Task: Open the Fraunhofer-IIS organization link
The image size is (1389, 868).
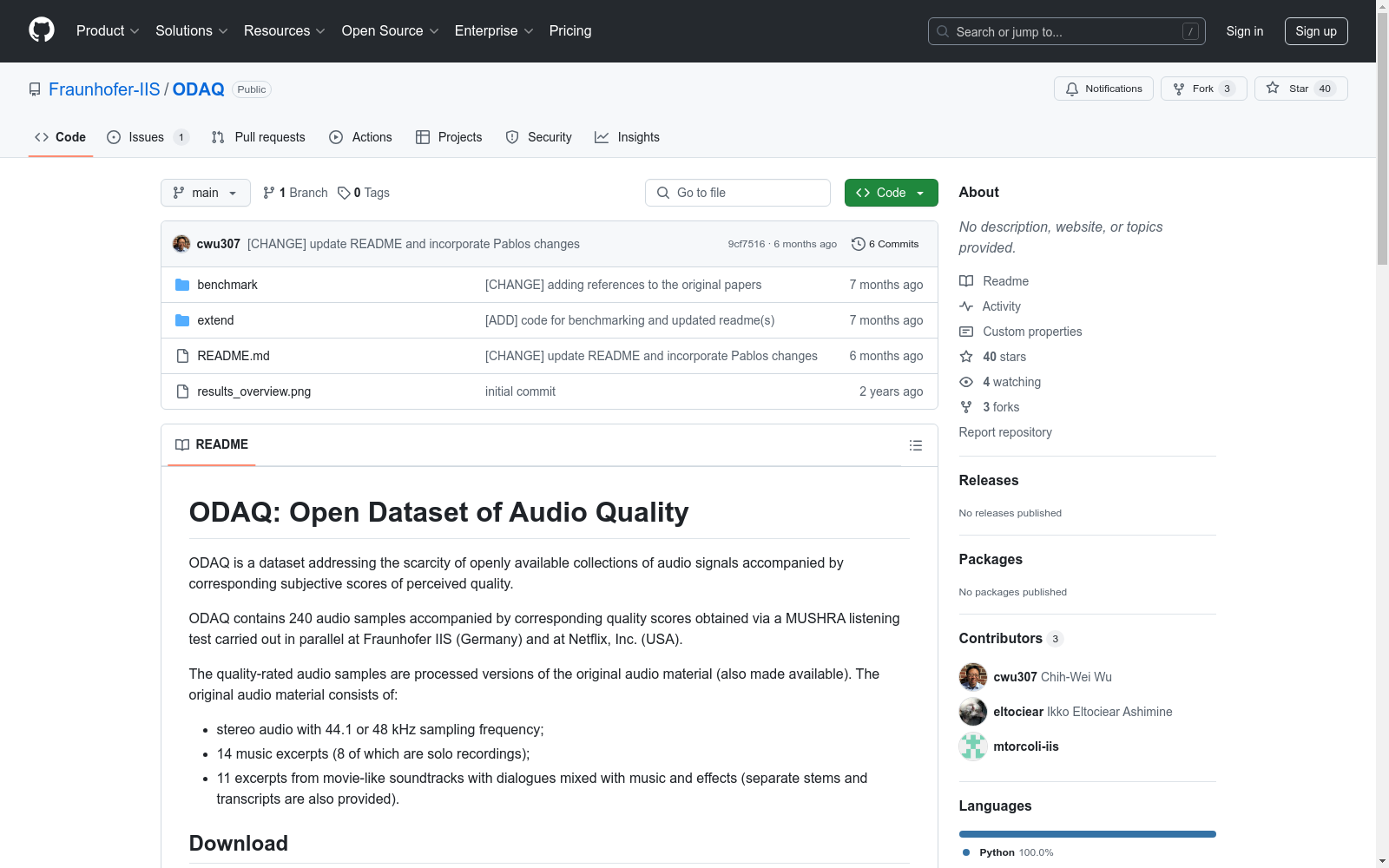Action: [104, 89]
